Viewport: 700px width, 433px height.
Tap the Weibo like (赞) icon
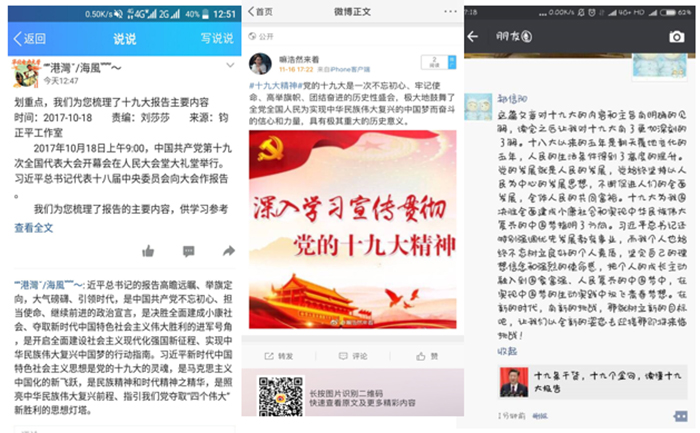click(427, 356)
